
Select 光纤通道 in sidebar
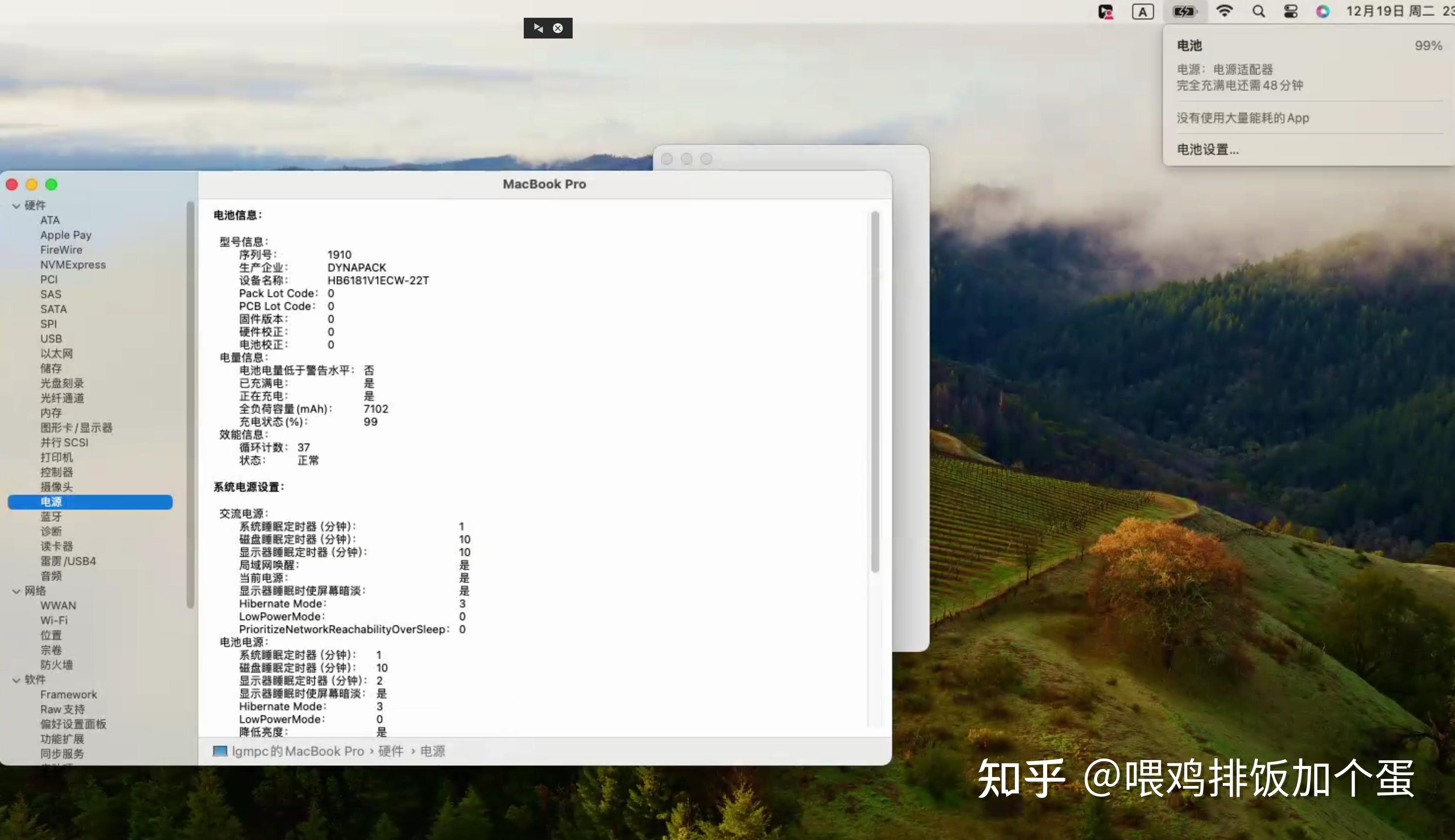point(62,397)
